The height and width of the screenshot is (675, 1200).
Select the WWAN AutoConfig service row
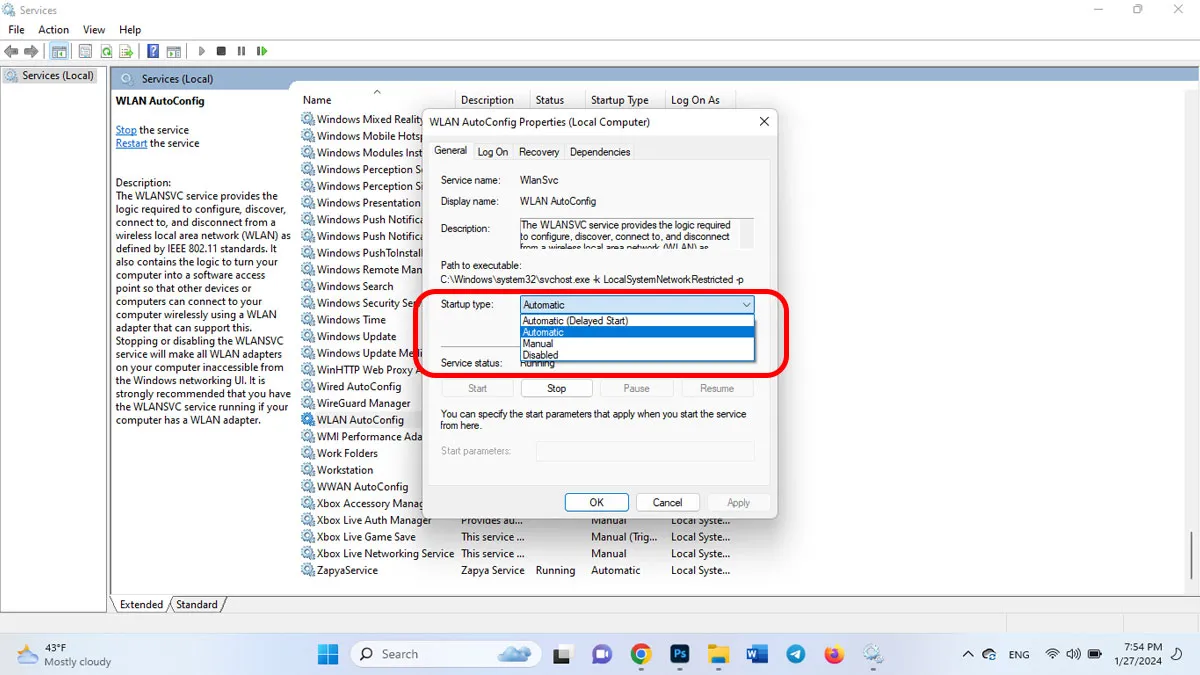click(361, 487)
